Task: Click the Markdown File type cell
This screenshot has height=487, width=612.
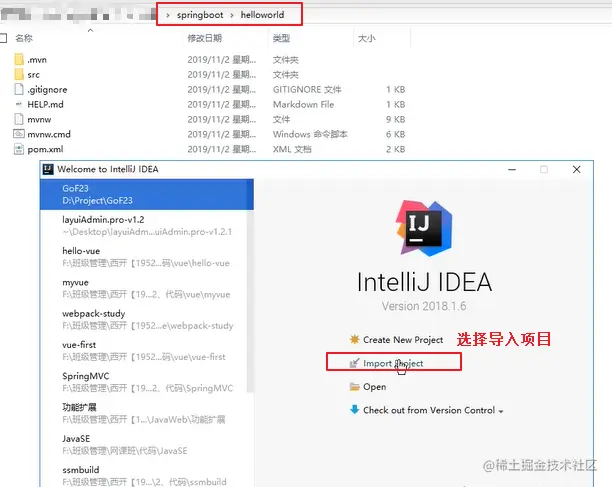Action: point(304,104)
